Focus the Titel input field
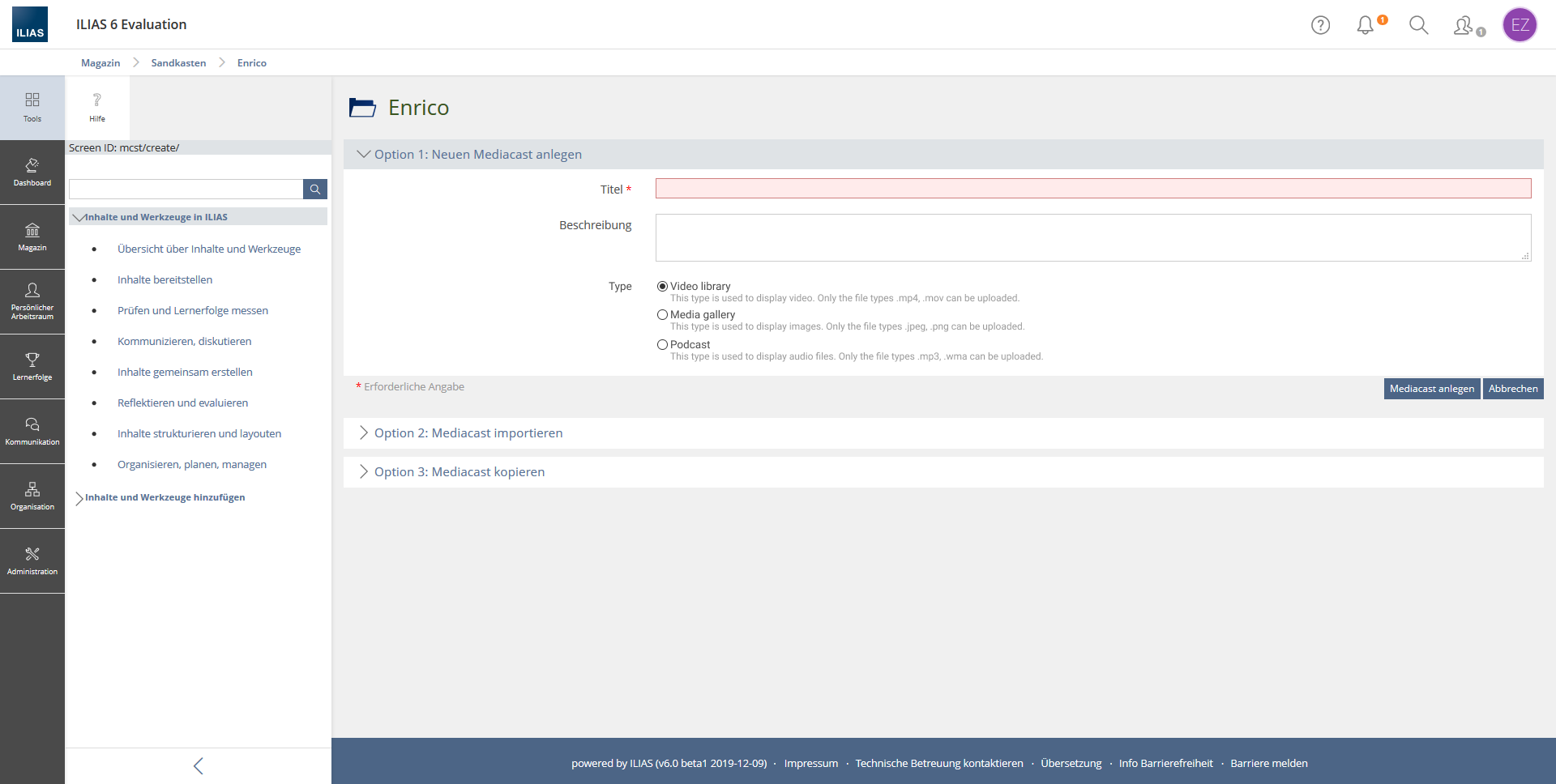1556x784 pixels. [x=1093, y=189]
